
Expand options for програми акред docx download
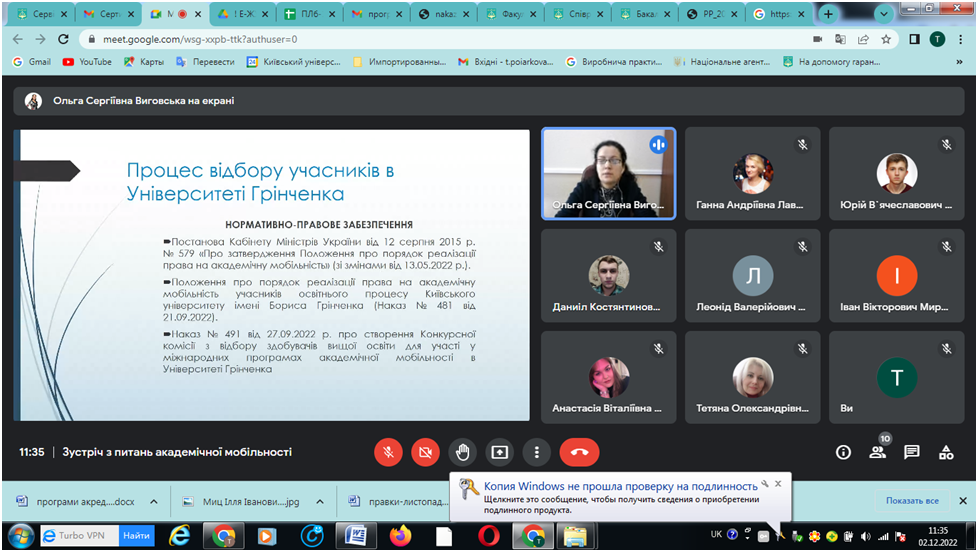(x=154, y=501)
